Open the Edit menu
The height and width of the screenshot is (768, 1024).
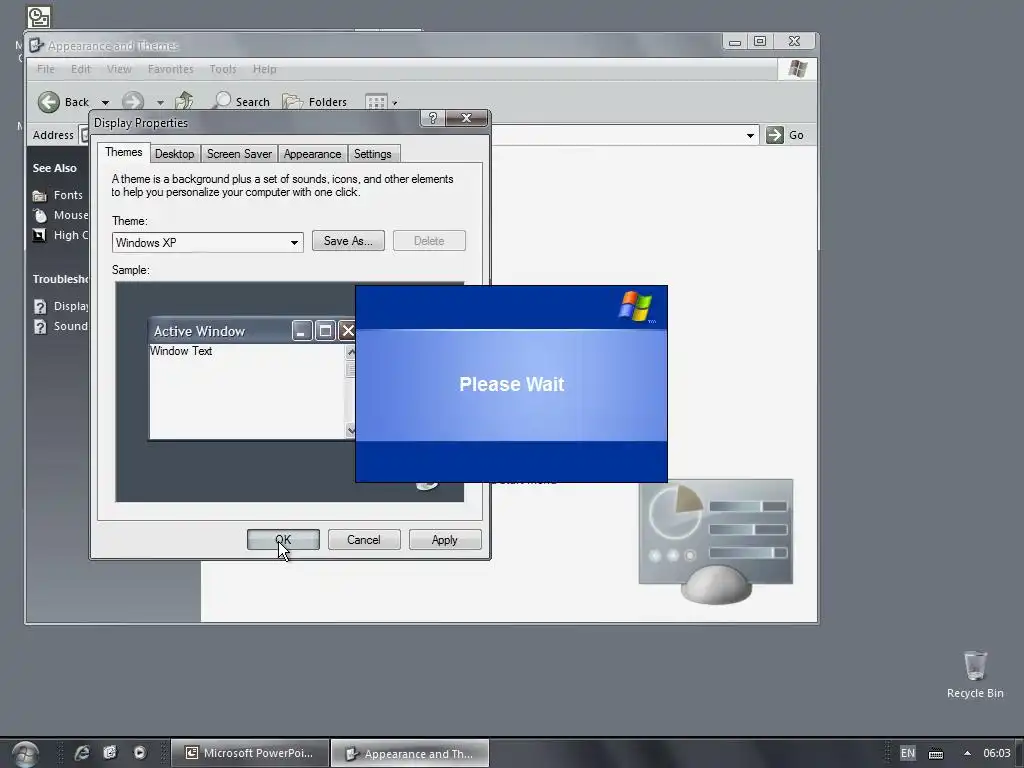pos(81,69)
